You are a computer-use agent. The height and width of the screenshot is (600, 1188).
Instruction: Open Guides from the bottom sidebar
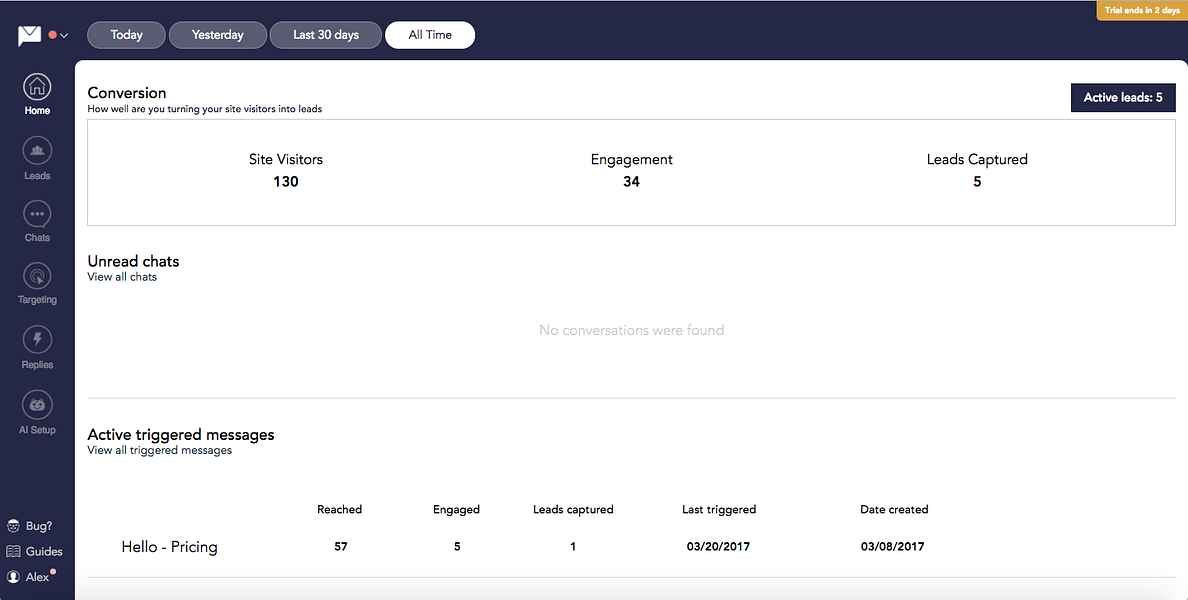coord(36,551)
